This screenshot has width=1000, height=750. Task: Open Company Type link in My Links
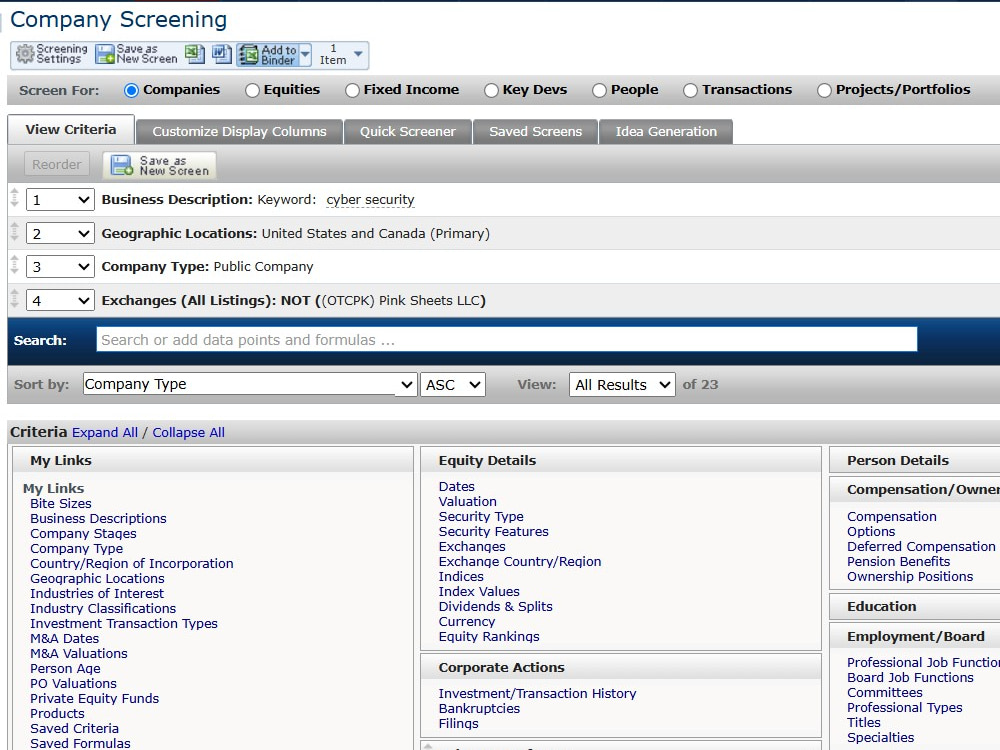pos(77,548)
